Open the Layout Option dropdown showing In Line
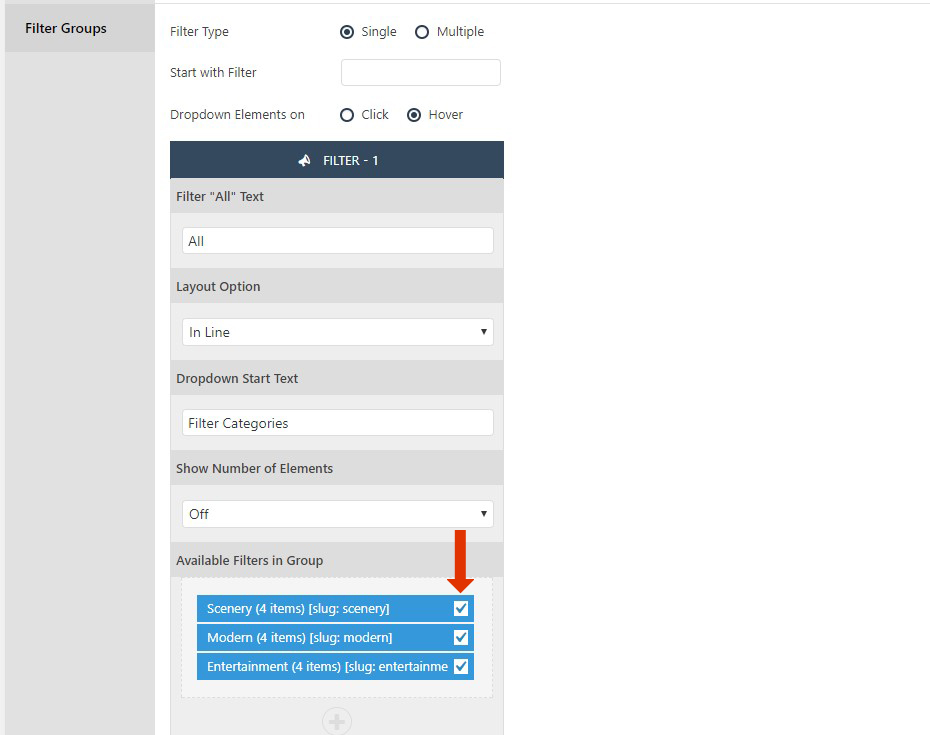This screenshot has width=930, height=735. pyautogui.click(x=337, y=332)
